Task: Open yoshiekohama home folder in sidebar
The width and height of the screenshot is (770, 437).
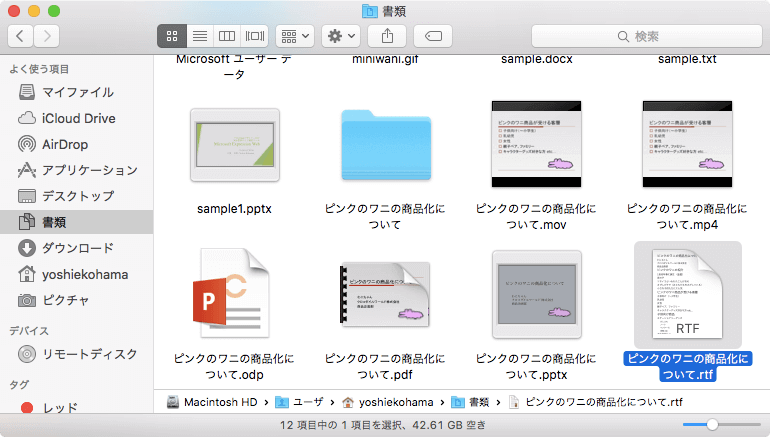Action: point(77,274)
